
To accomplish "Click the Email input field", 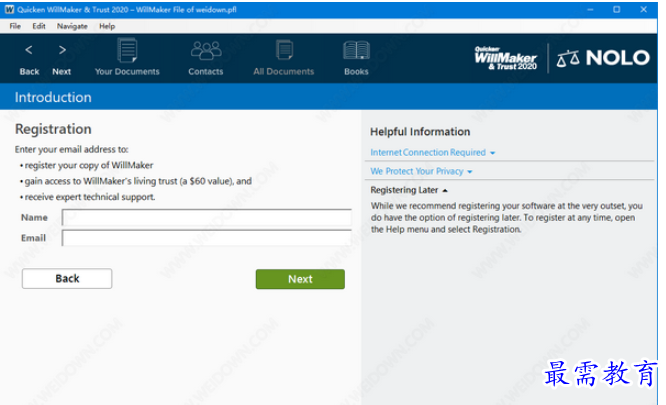I will tap(206, 238).
